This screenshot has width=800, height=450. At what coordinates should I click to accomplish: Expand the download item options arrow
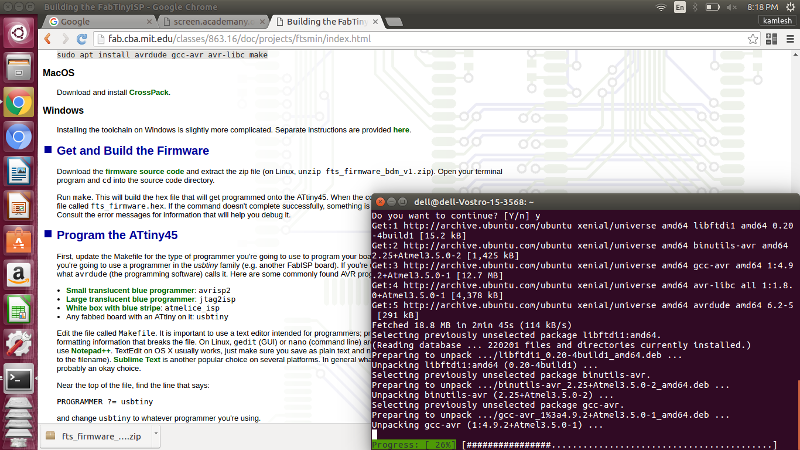click(156, 435)
